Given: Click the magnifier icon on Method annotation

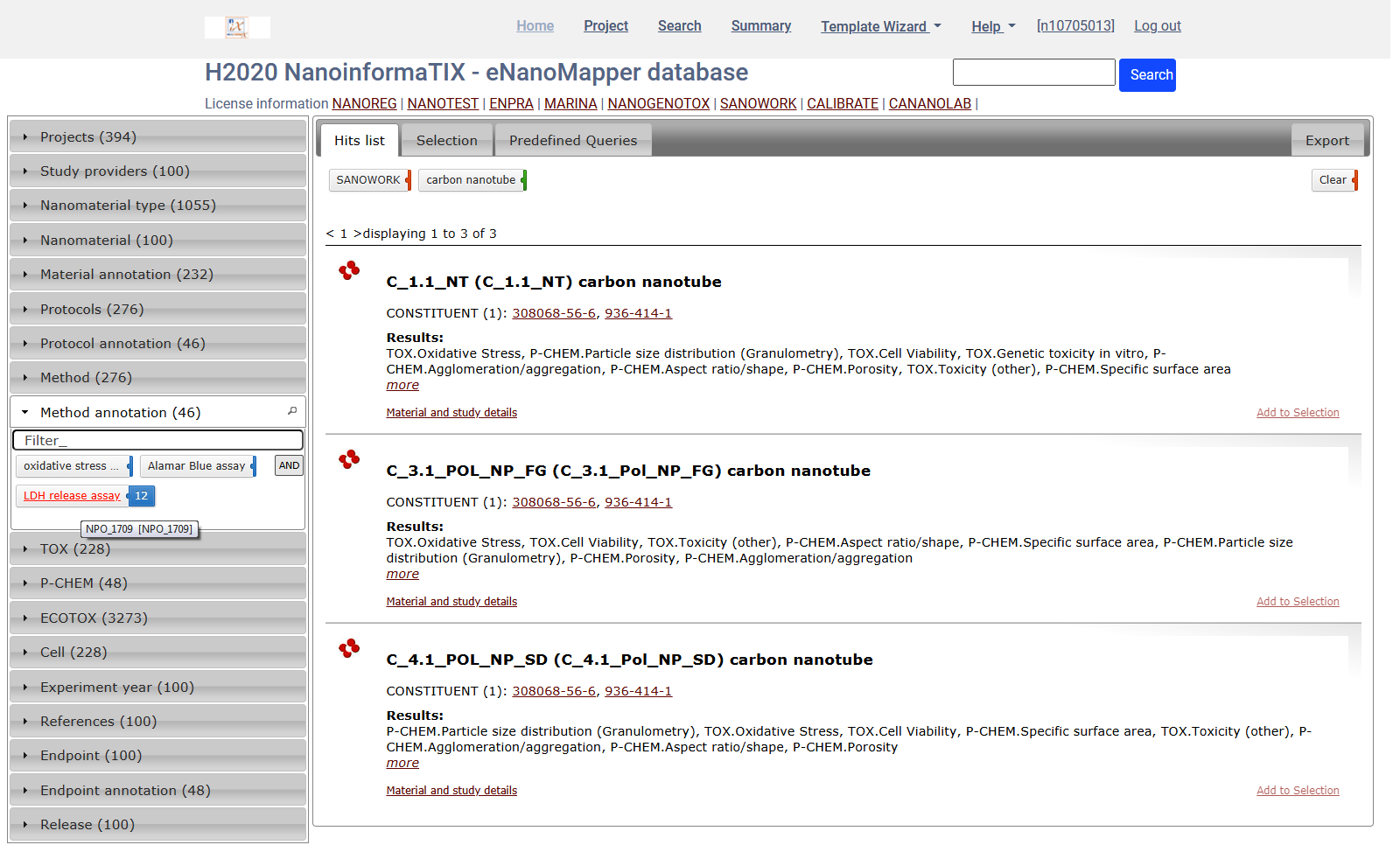Looking at the screenshot, I should [x=292, y=411].
